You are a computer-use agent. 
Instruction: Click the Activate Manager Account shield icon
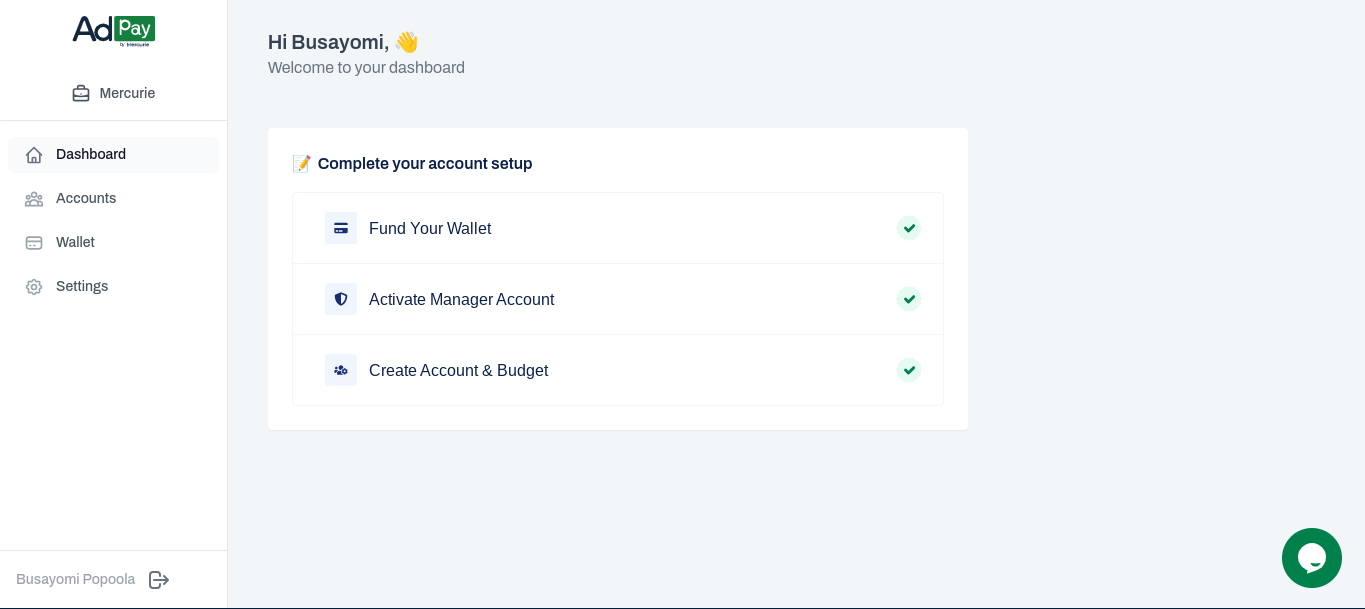pyautogui.click(x=341, y=299)
